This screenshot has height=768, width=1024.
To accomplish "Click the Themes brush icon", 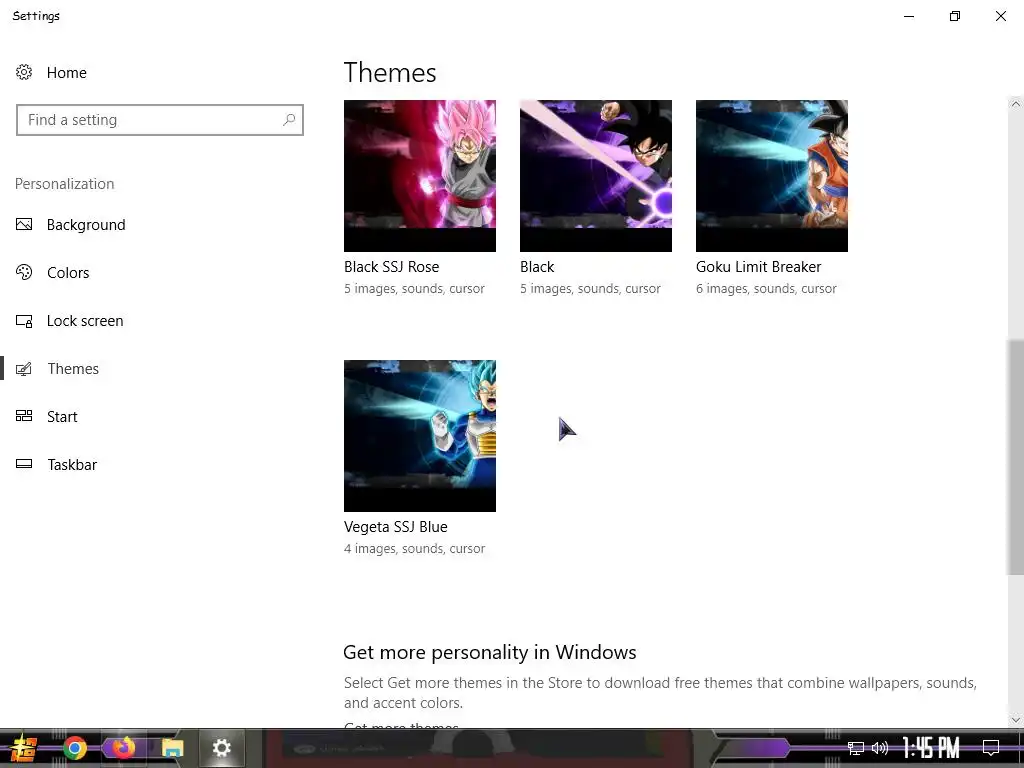I will (24, 369).
